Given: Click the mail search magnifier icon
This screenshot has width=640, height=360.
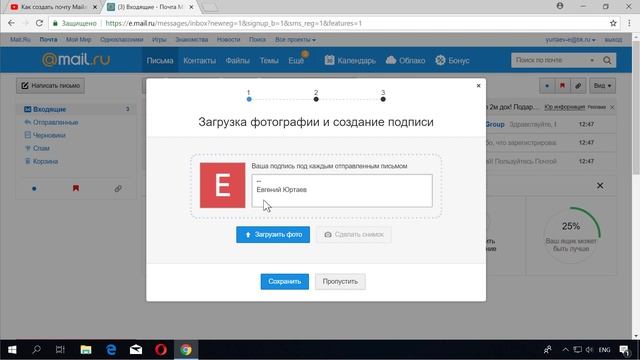Looking at the screenshot, I should pos(607,60).
